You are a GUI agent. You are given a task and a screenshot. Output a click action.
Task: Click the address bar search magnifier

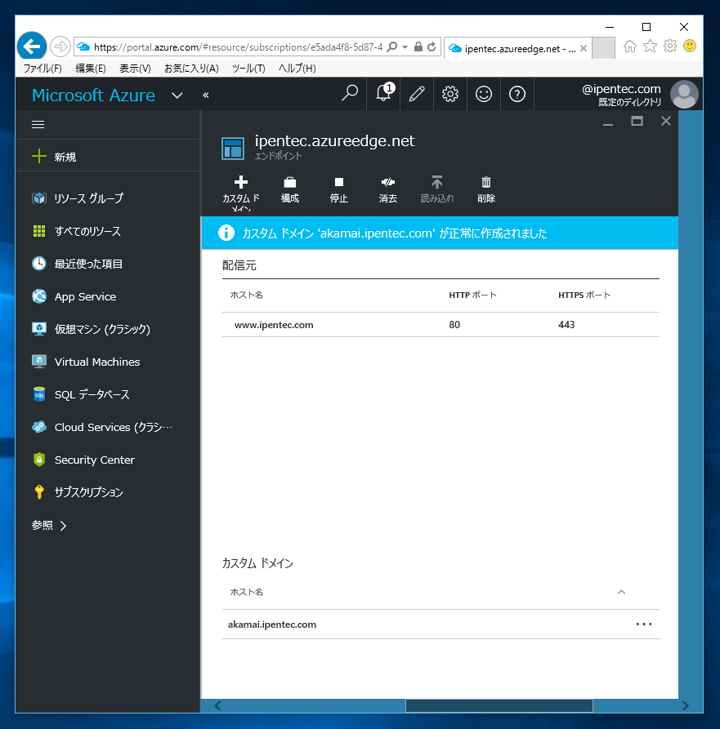pos(392,47)
